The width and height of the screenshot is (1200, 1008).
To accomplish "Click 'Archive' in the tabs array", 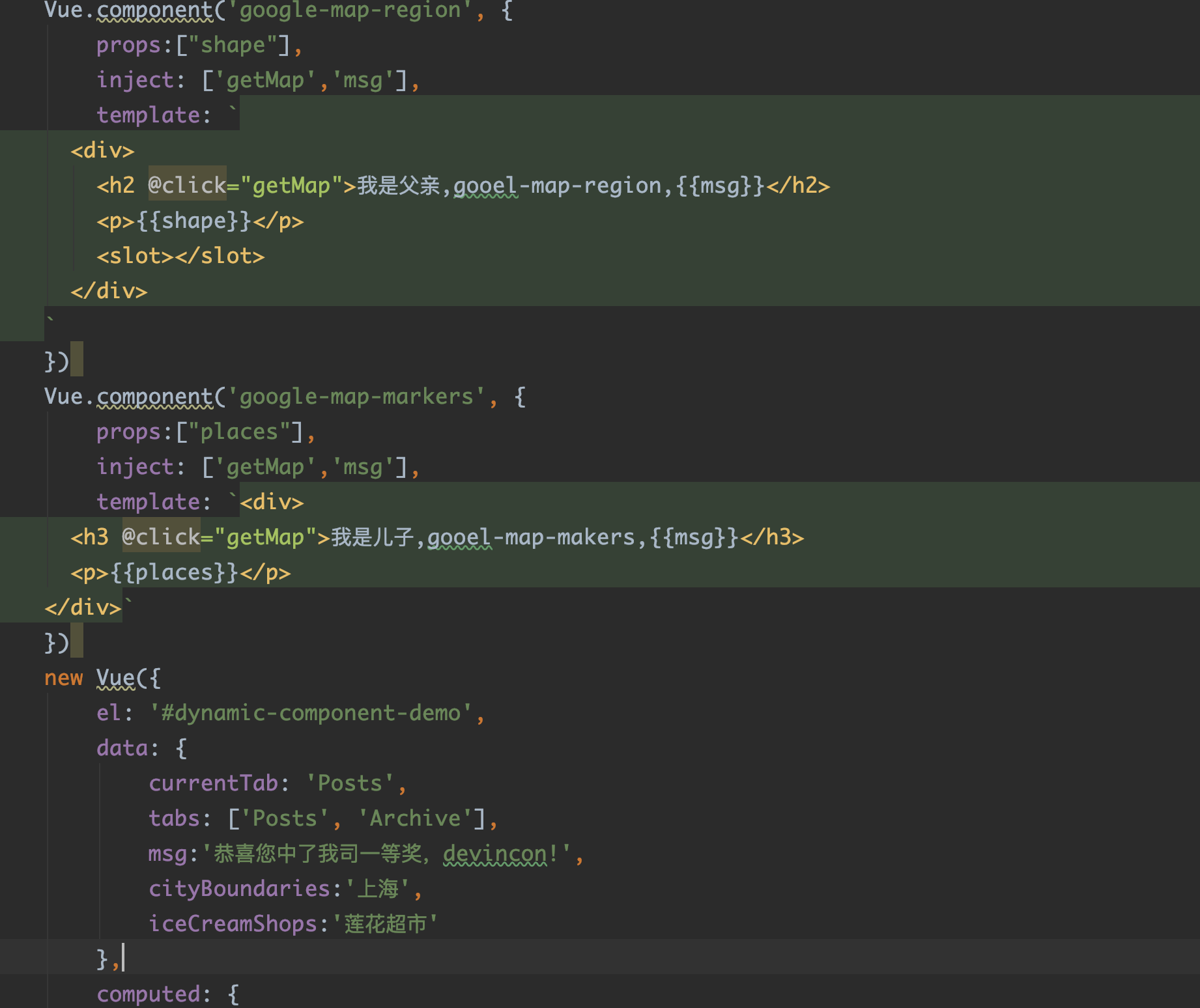I will click(x=415, y=819).
